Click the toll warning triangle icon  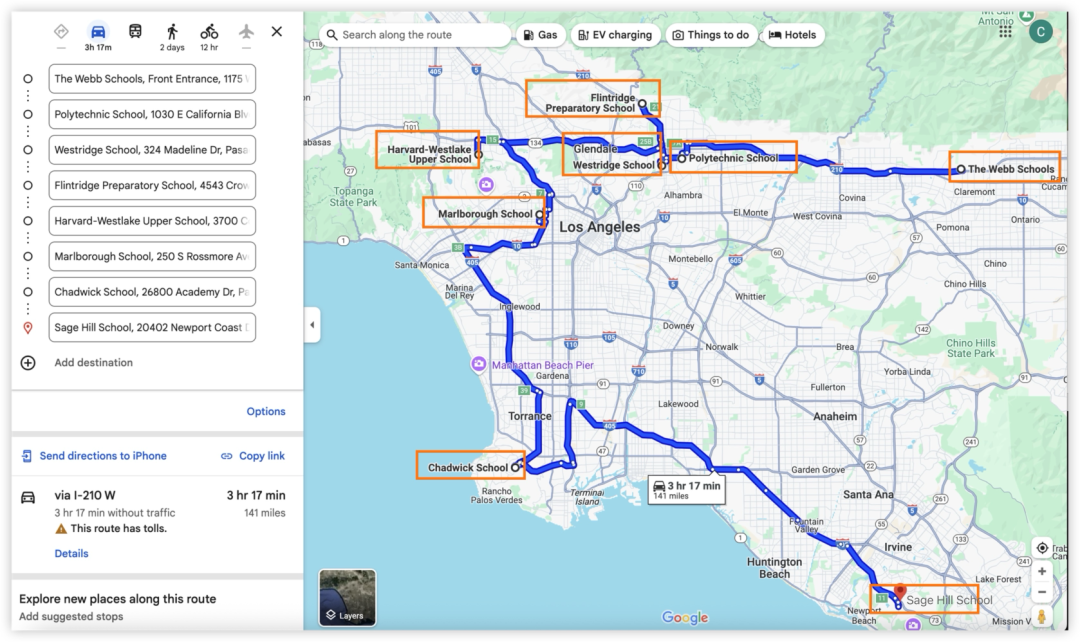pos(61,529)
